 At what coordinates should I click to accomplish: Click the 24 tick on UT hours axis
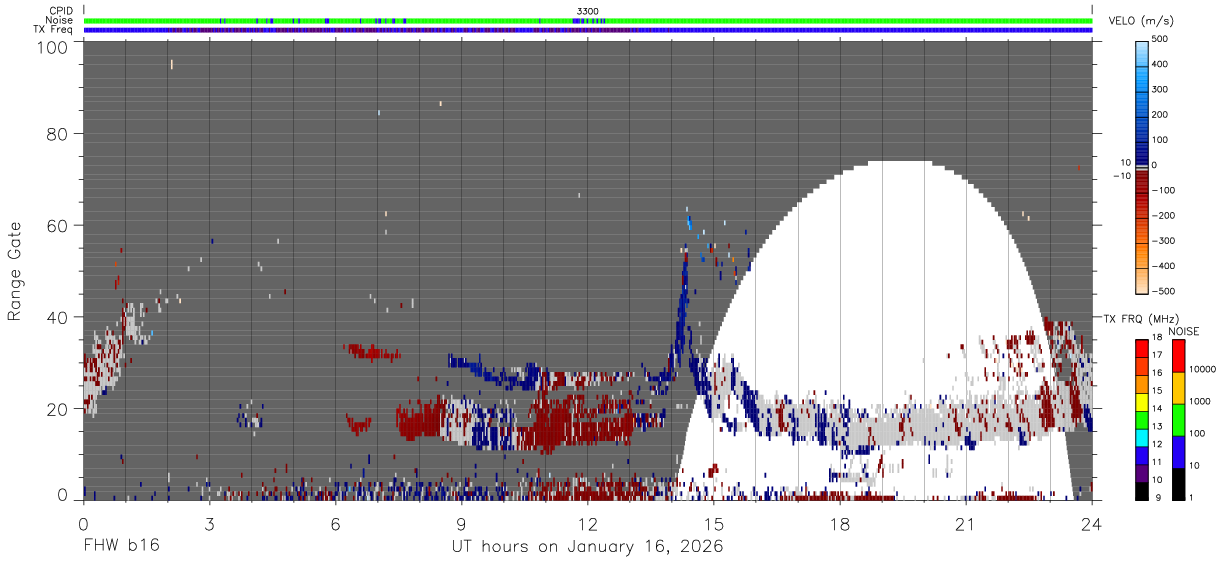click(1092, 524)
